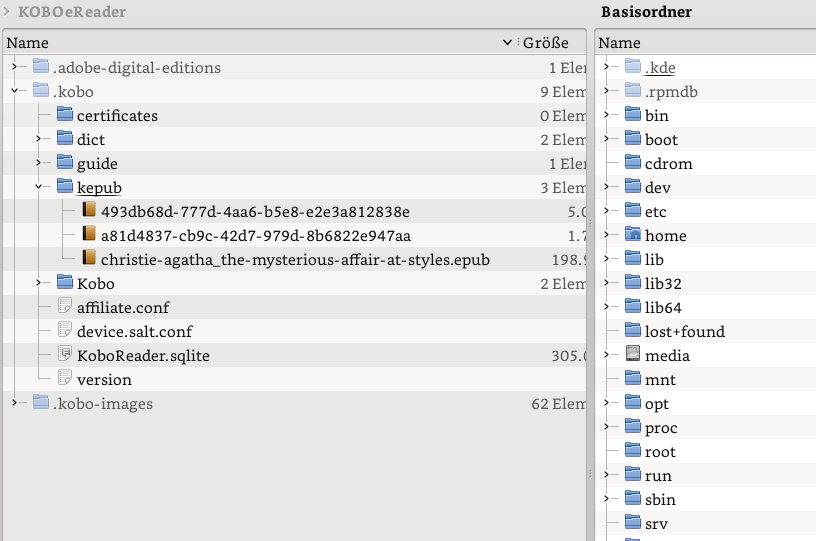Click the Größe column header
816x541 pixels.
coord(546,43)
